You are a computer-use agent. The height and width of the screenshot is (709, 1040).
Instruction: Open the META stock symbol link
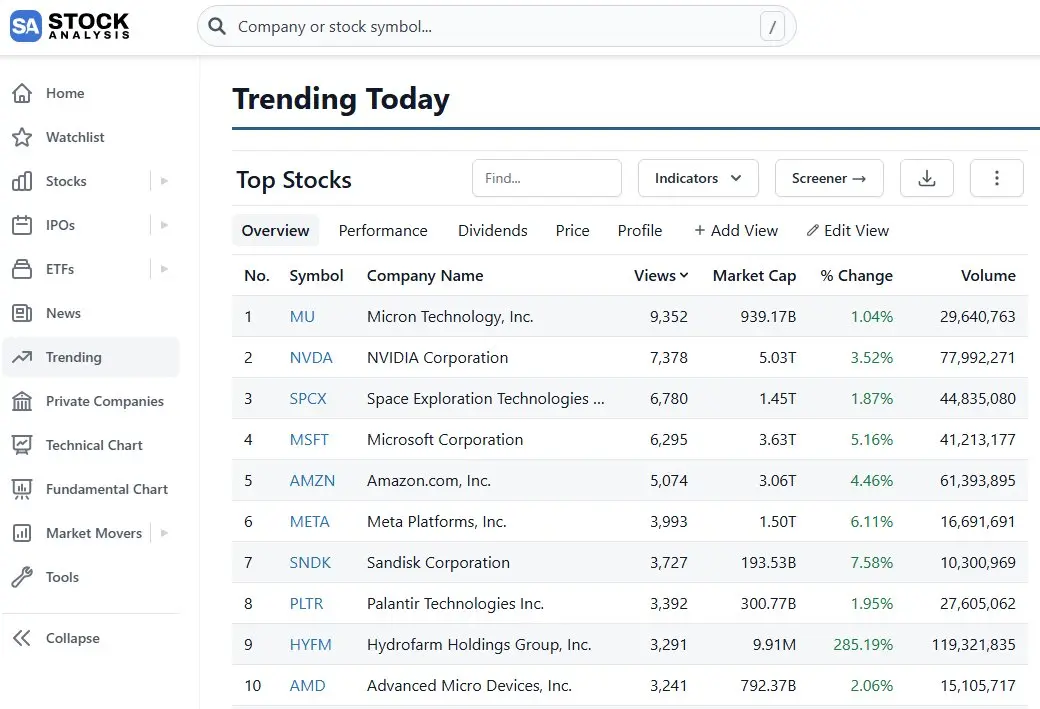309,522
